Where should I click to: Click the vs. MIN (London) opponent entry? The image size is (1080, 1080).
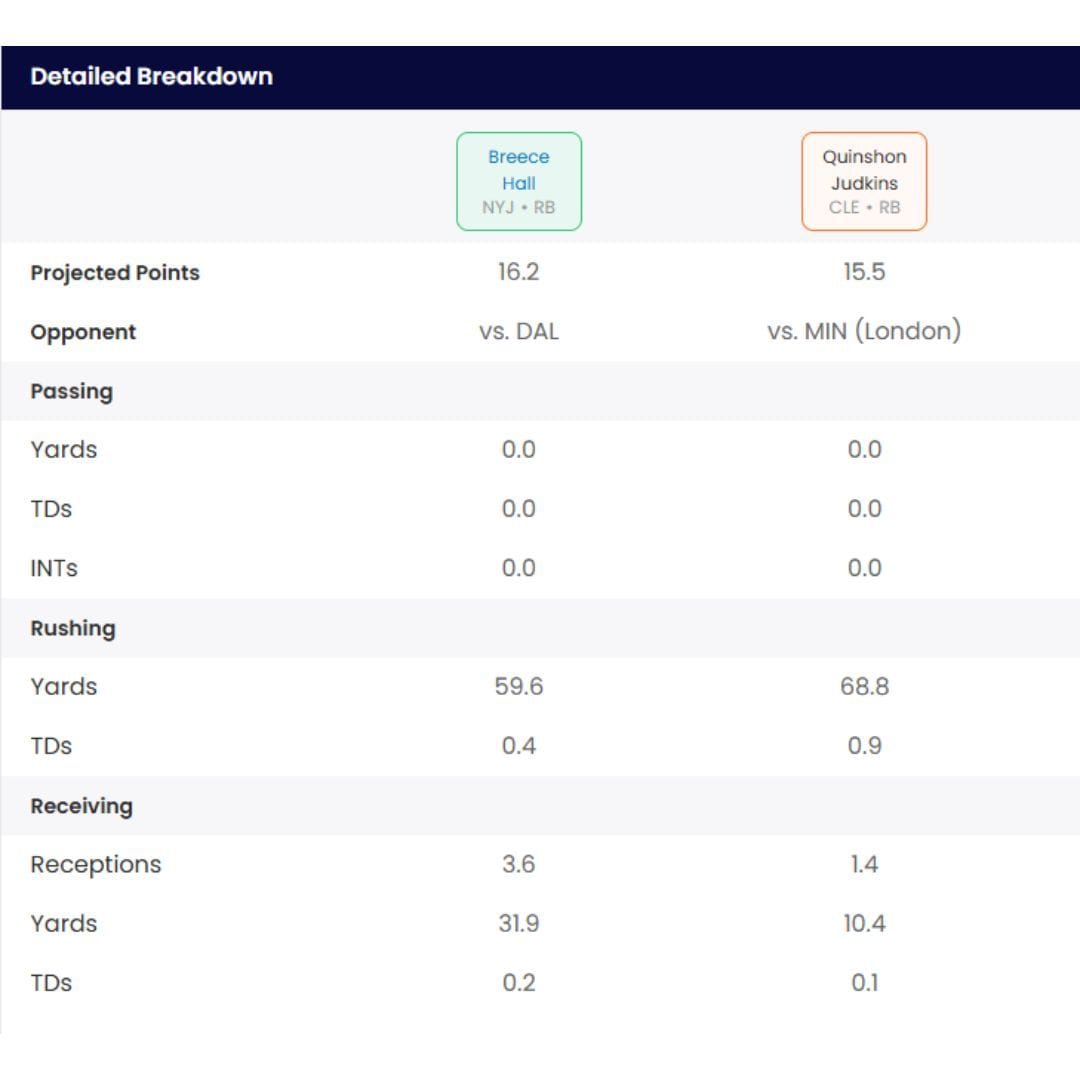[864, 331]
